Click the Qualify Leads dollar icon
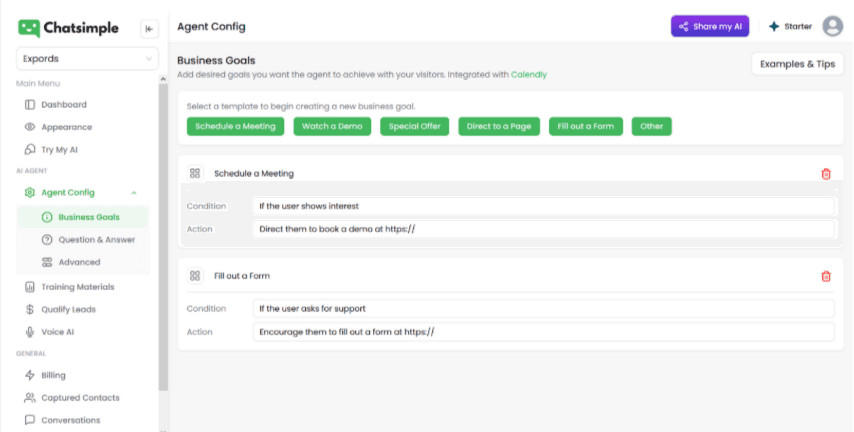The image size is (854, 432). pos(30,309)
